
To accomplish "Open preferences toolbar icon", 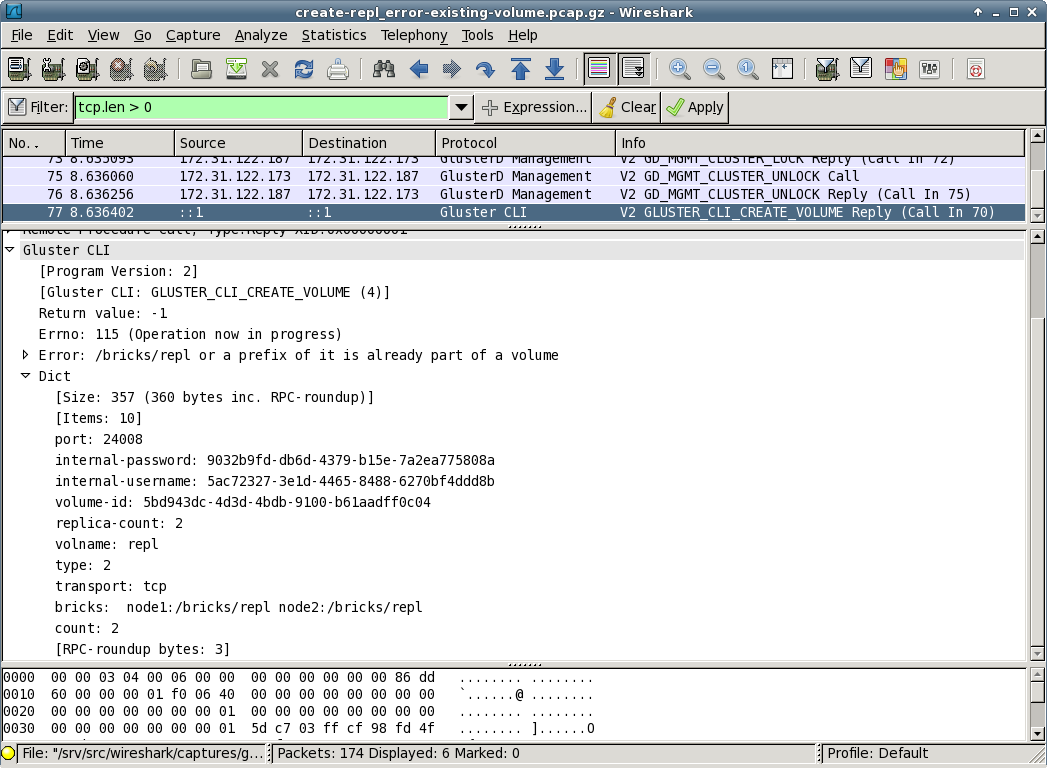I will pyautogui.click(x=929, y=69).
